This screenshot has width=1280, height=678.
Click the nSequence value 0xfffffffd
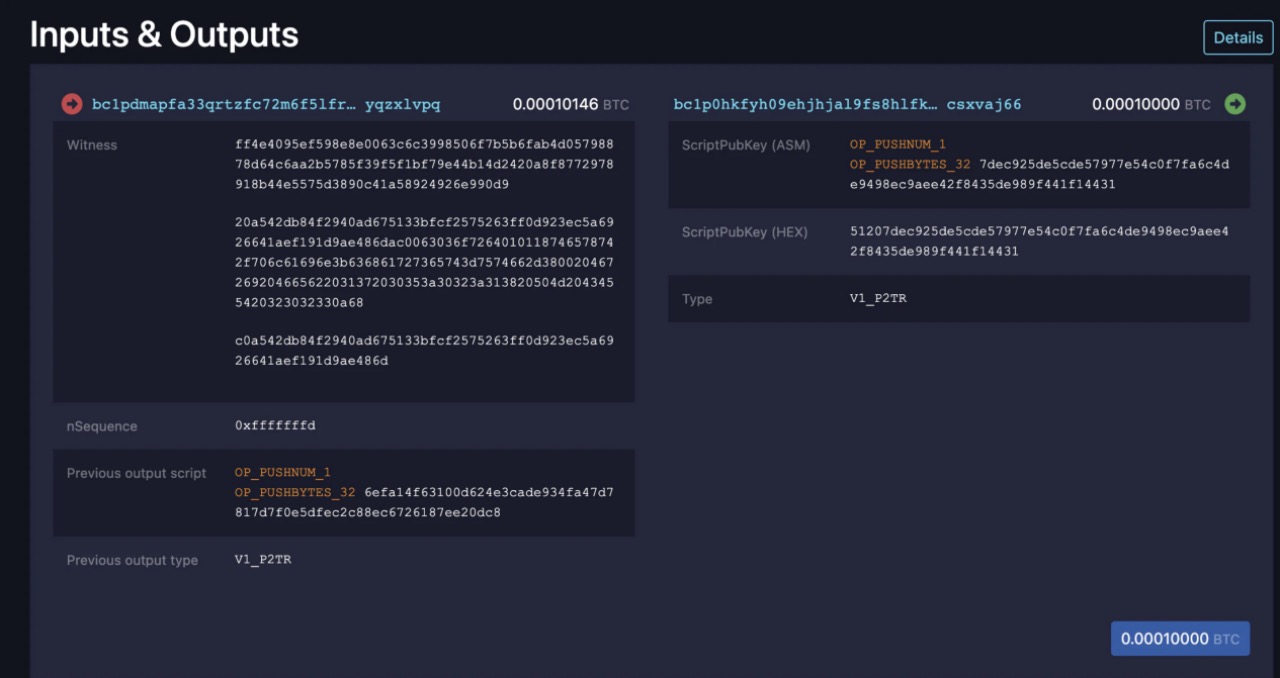click(275, 425)
